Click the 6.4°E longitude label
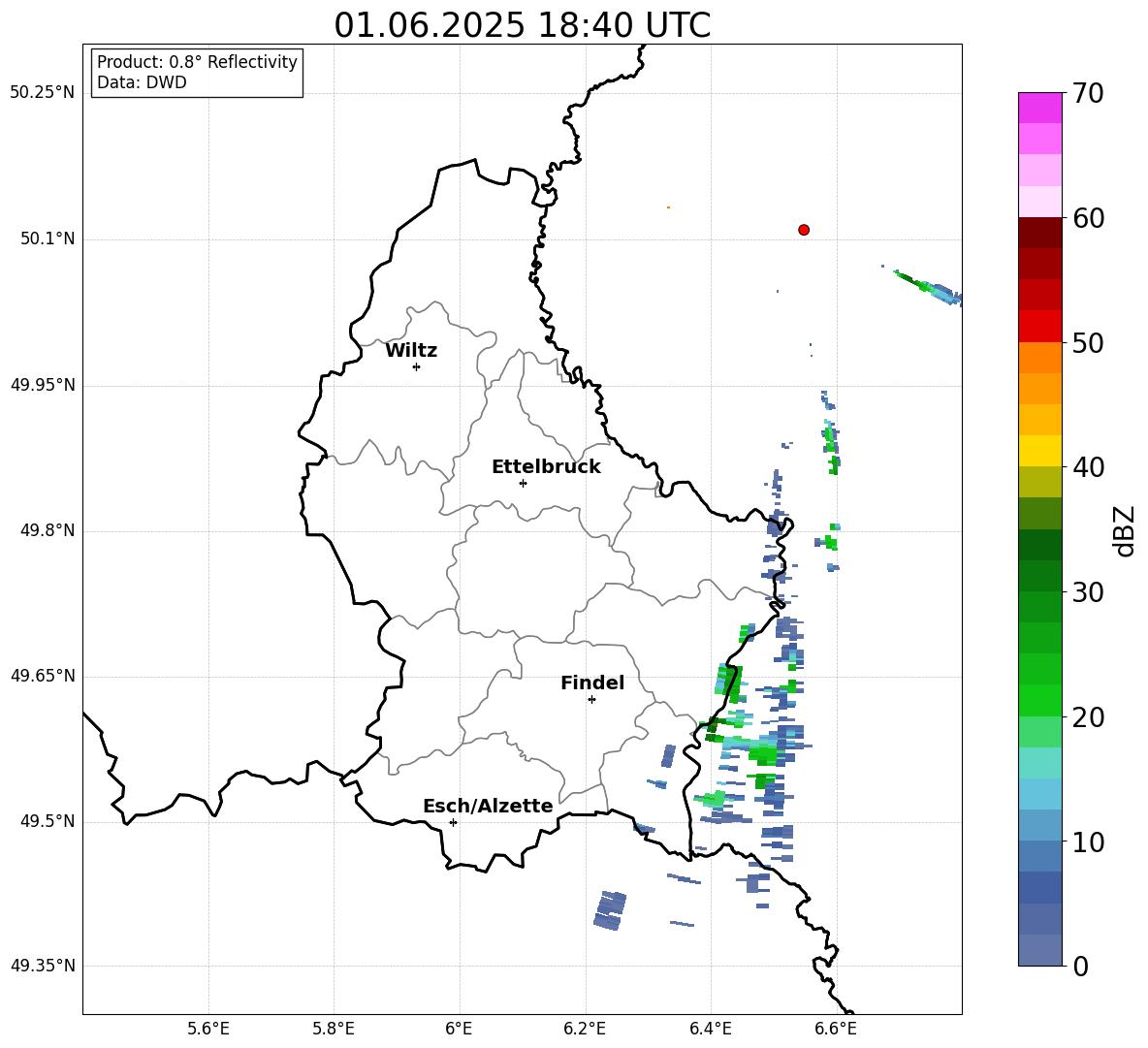1148x1048 pixels. coord(710,1029)
